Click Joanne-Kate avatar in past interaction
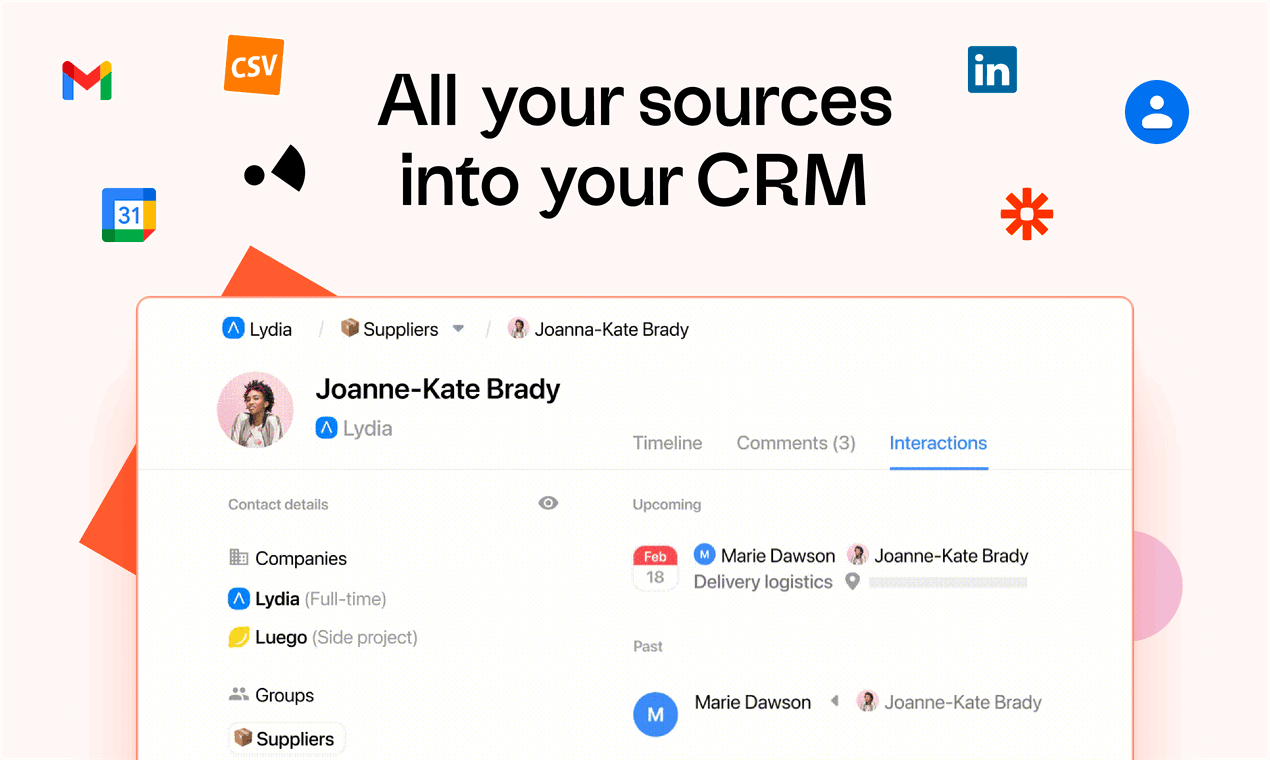Viewport: 1270px width, 760px height. (867, 701)
